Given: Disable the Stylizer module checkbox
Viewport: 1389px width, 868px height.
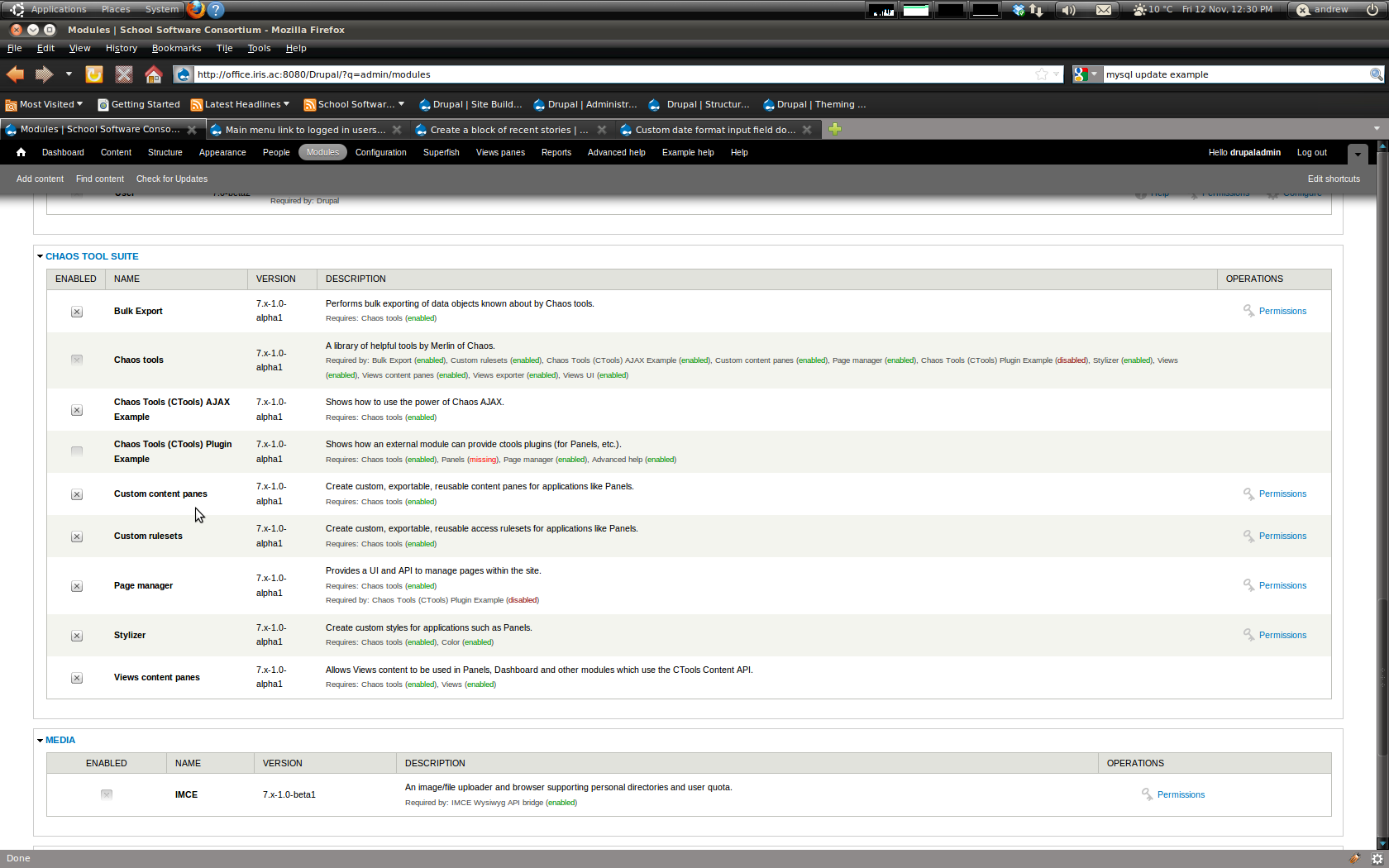Looking at the screenshot, I should pos(76,636).
